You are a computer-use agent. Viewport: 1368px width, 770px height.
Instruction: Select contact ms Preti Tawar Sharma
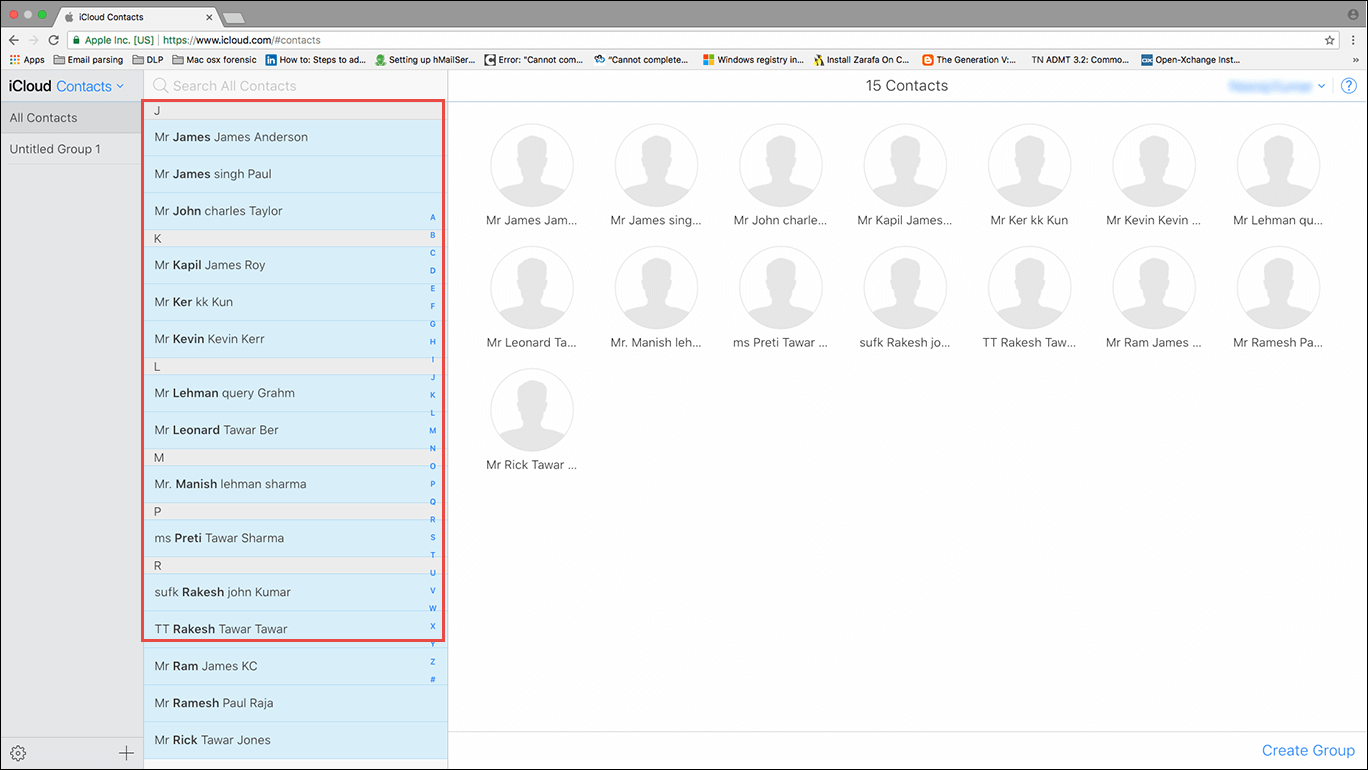click(294, 538)
